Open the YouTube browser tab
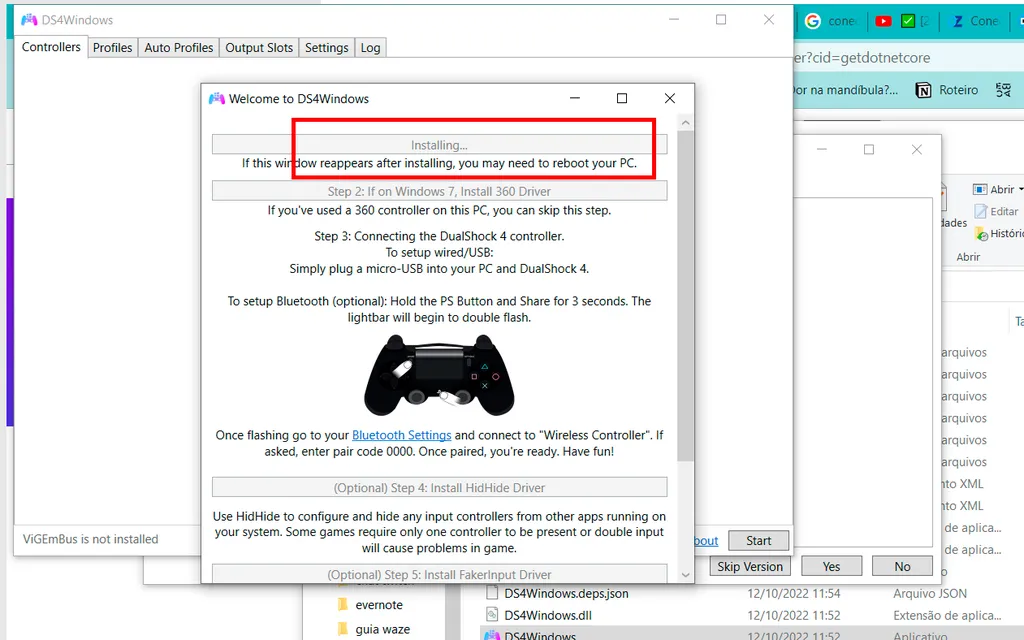This screenshot has width=1024, height=640. 884,21
